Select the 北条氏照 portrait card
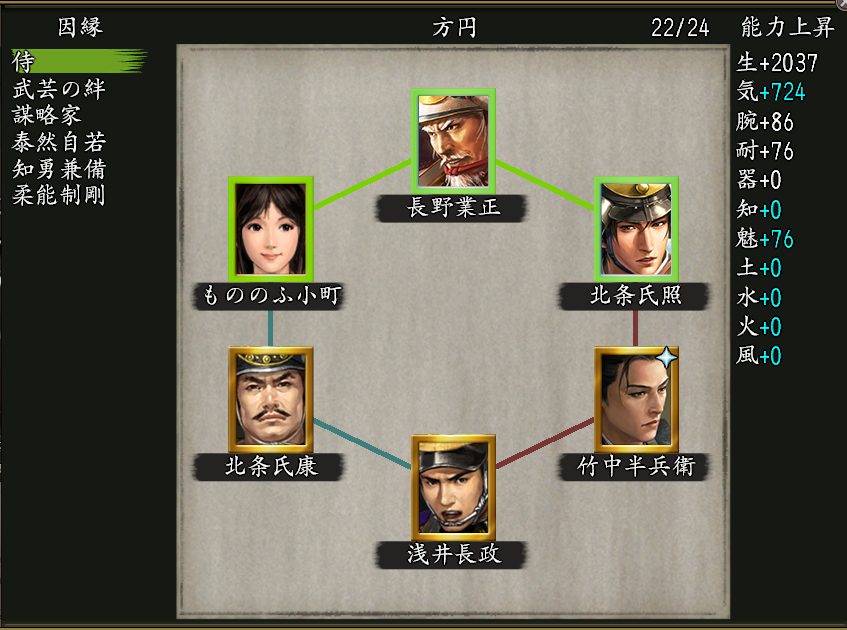The image size is (847, 630). click(636, 229)
